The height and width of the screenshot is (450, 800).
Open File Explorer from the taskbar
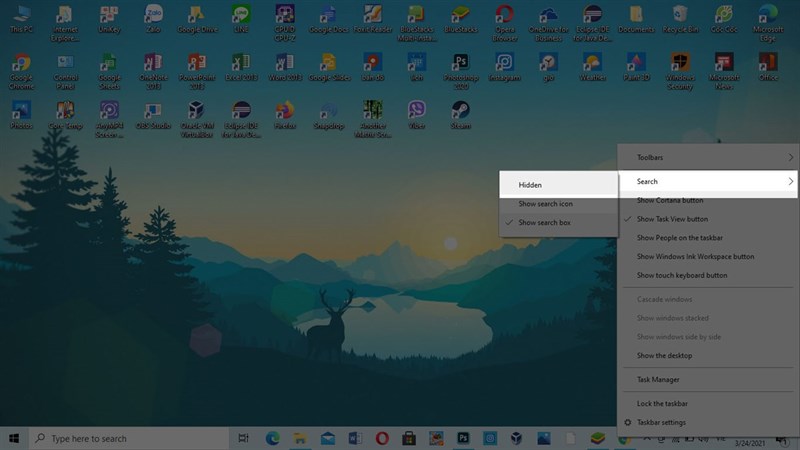(300, 438)
